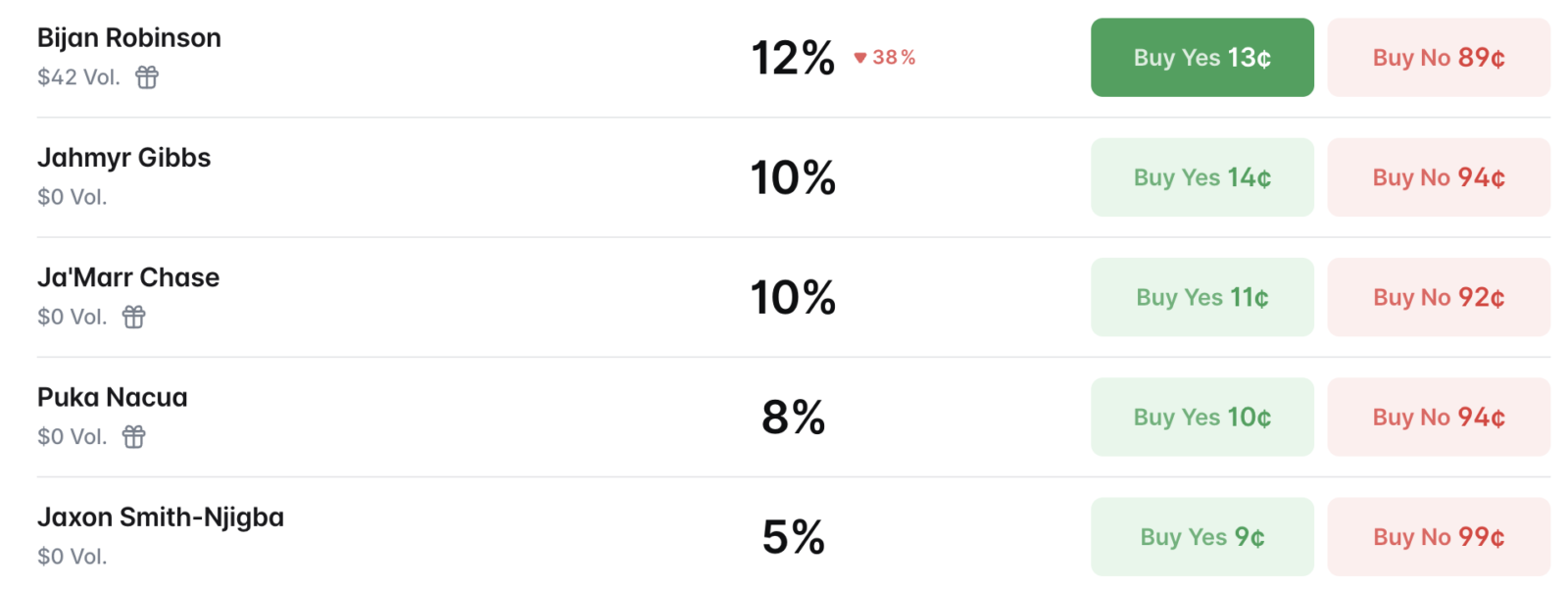Buy Yes at 10¢ for Puka Nacua
The image size is (1568, 591).
pos(1201,417)
